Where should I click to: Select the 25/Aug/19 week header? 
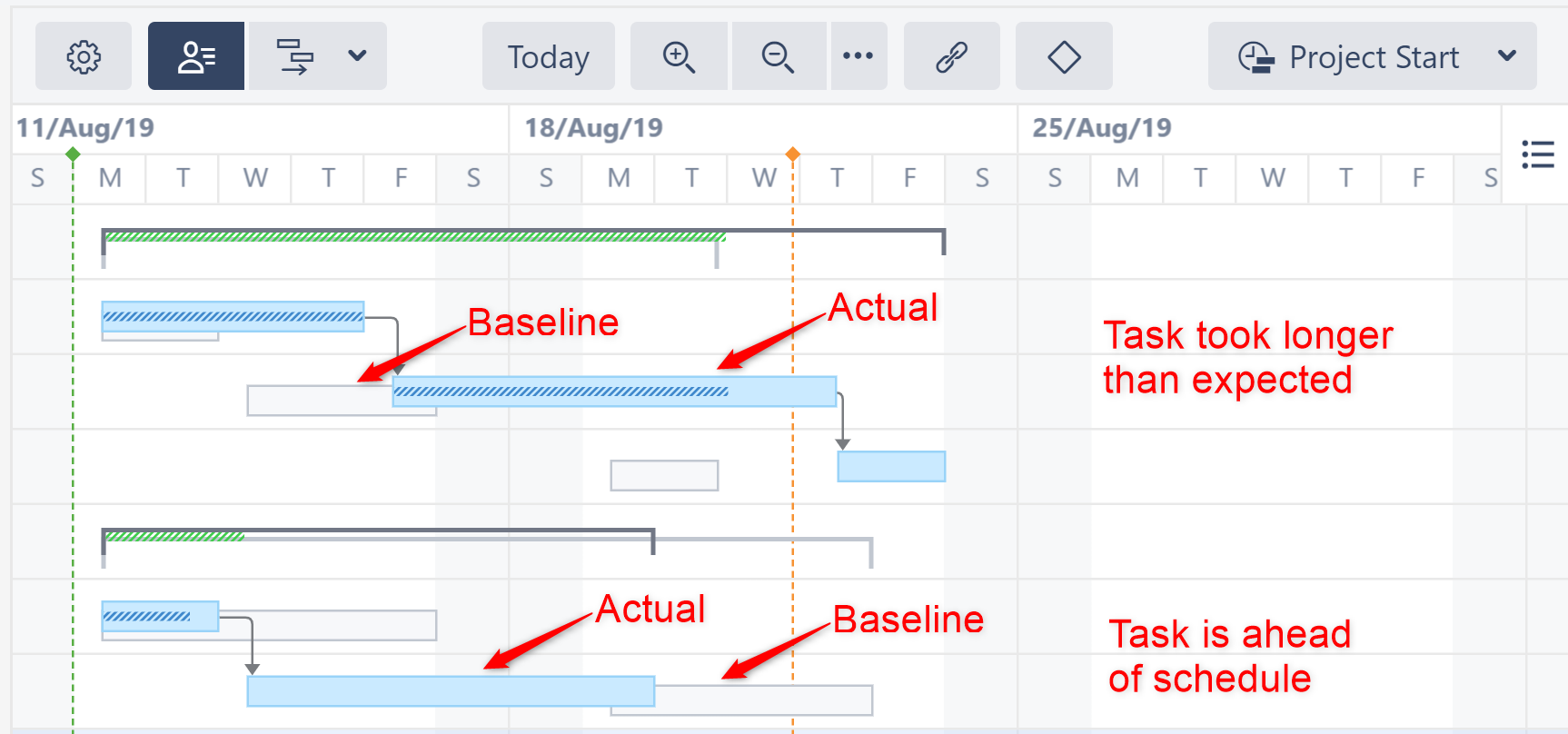[1102, 128]
